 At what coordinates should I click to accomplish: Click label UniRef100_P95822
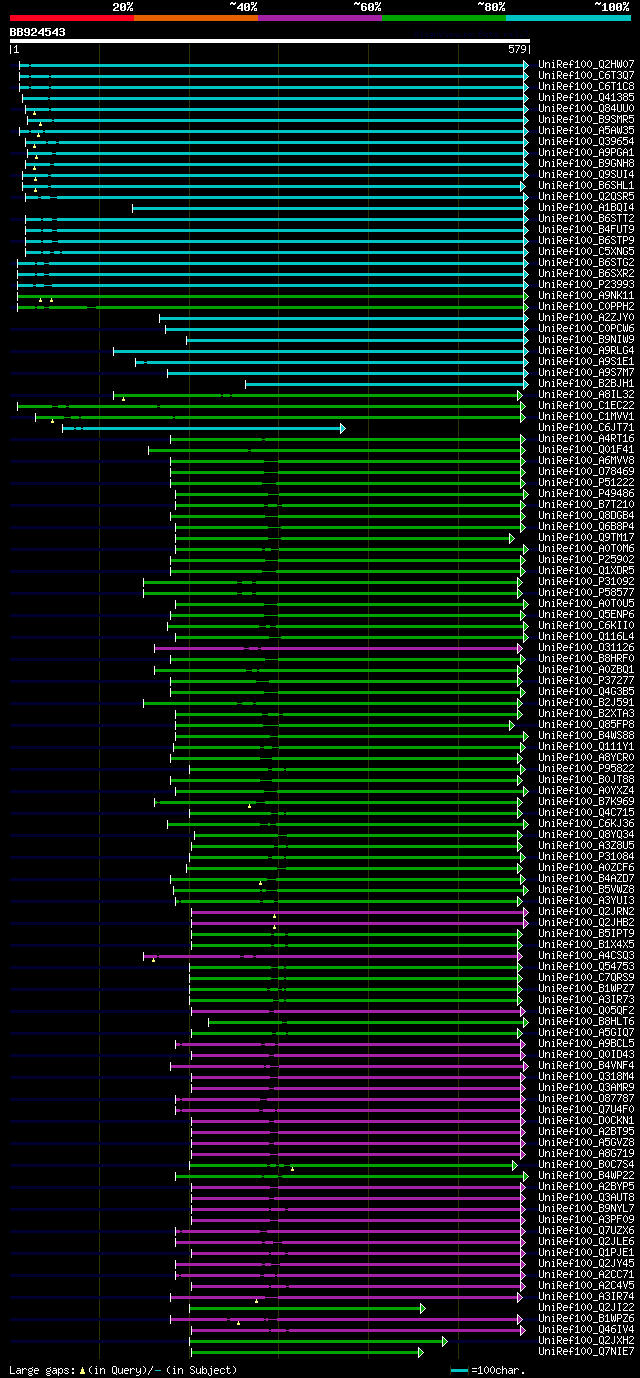pyautogui.click(x=586, y=768)
